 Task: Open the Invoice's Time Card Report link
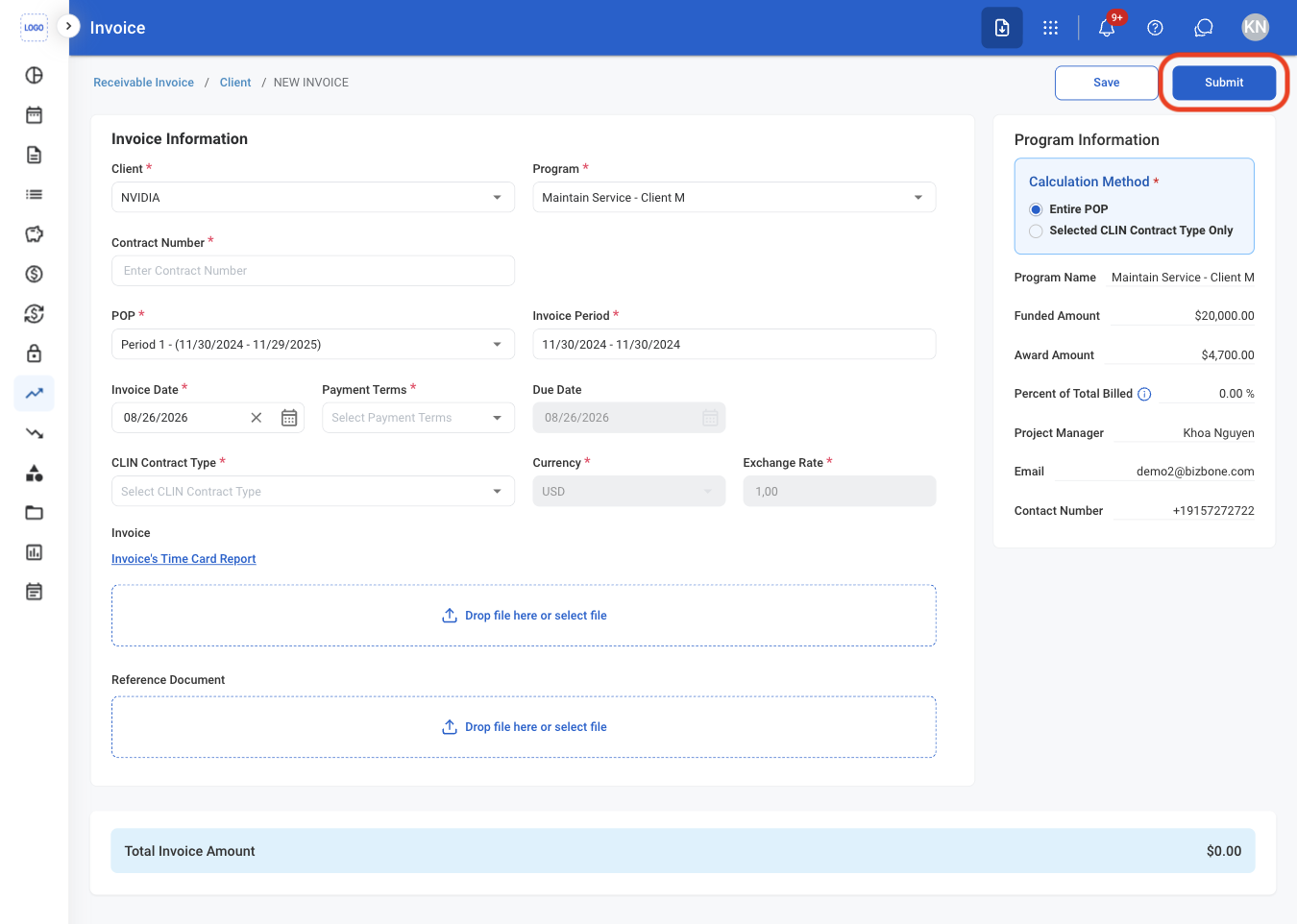[184, 559]
